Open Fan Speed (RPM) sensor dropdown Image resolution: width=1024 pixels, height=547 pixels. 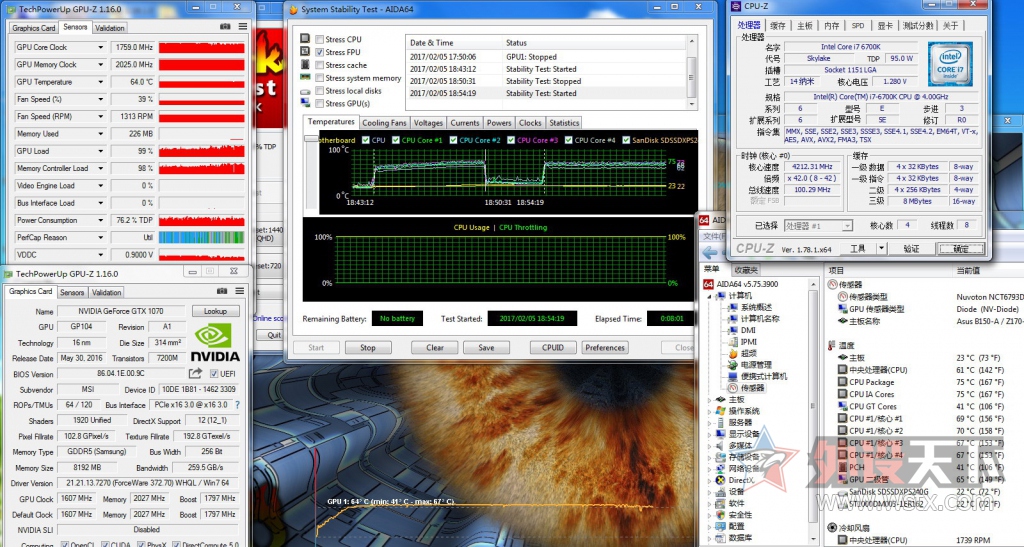point(101,117)
